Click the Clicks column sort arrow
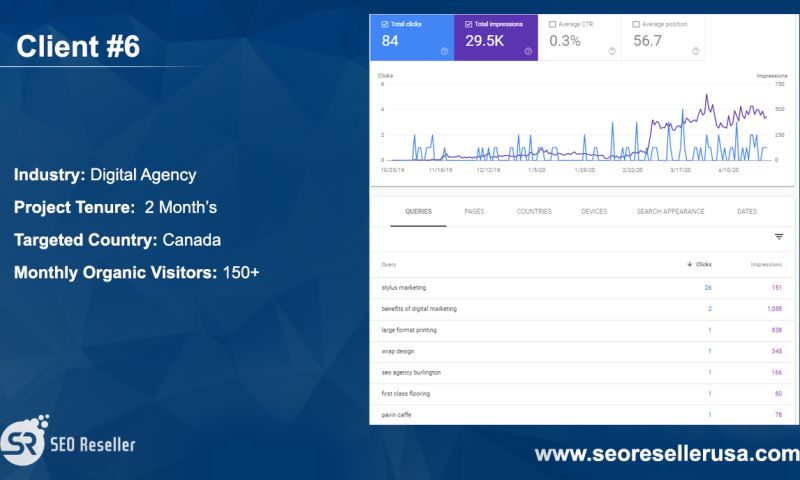Screen dimensions: 800x480 690,265
